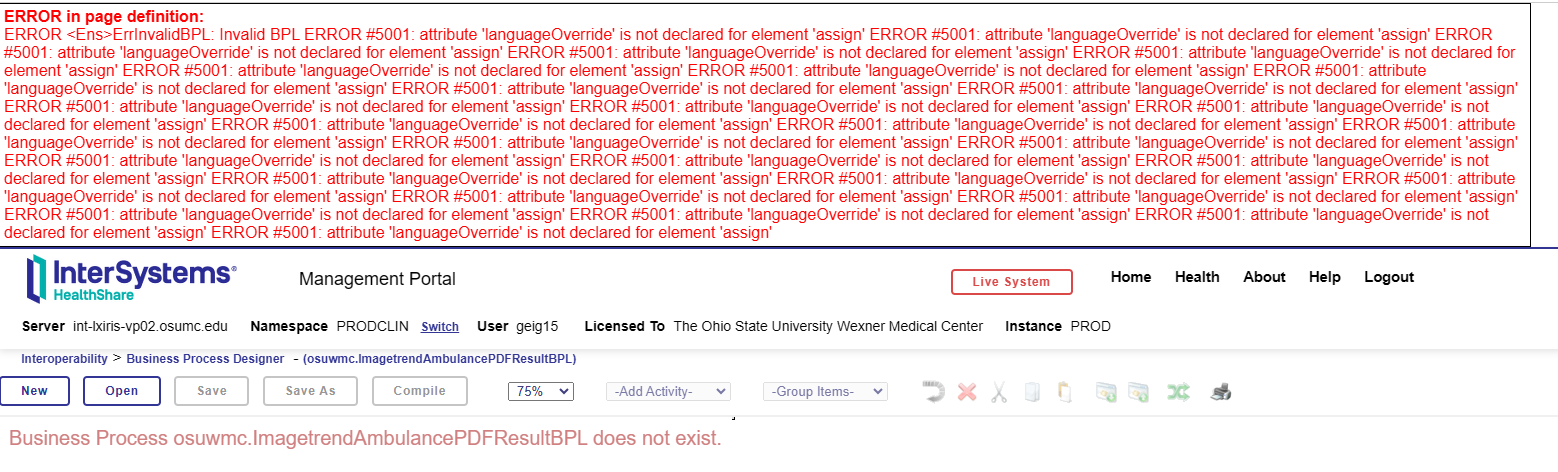
Task: Open the Home menu
Action: click(x=1131, y=277)
